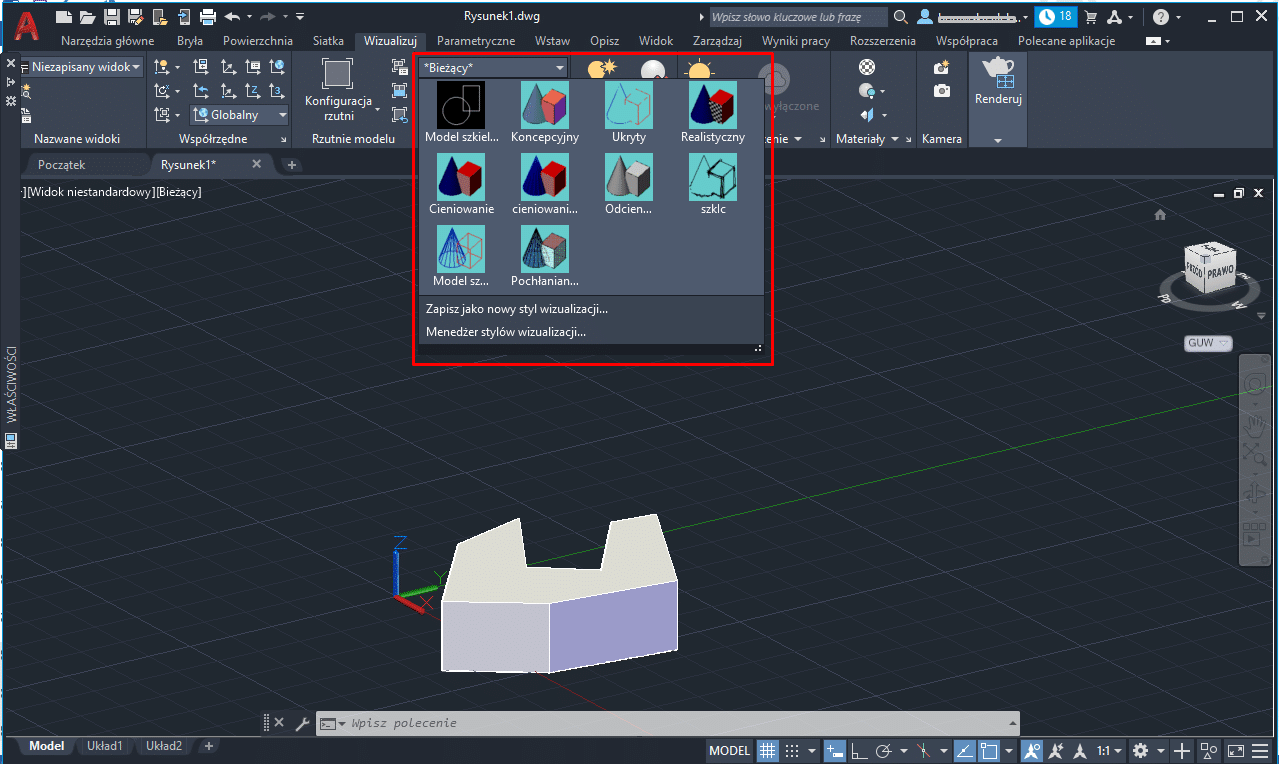The height and width of the screenshot is (764, 1279).
Task: Click the search magnifier icon in title bar
Action: 901,17
